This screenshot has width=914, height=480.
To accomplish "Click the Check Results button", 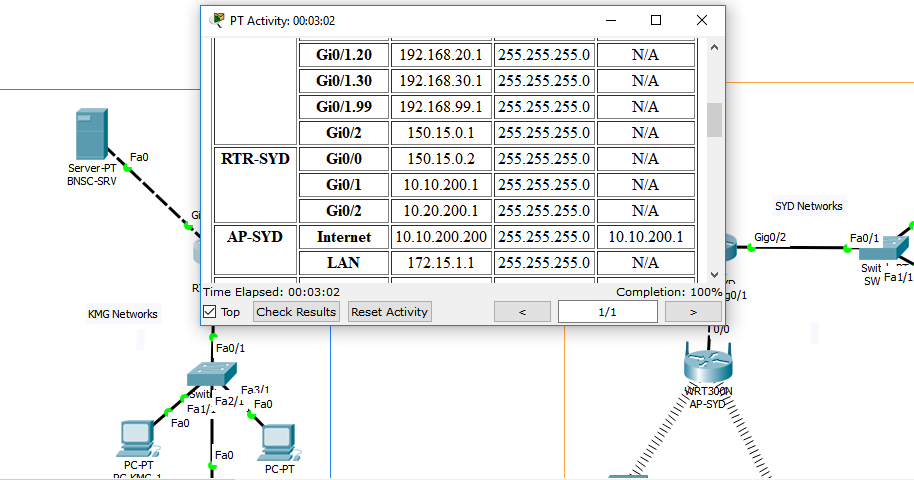I will pos(296,311).
